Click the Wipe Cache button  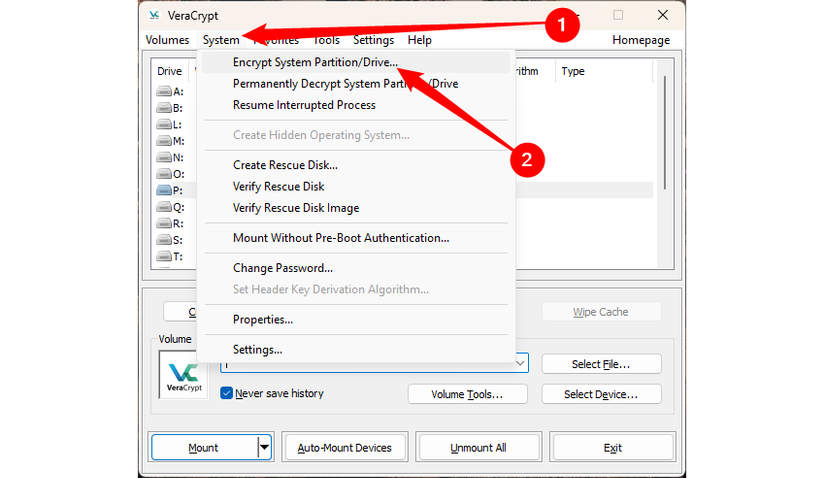coord(601,312)
